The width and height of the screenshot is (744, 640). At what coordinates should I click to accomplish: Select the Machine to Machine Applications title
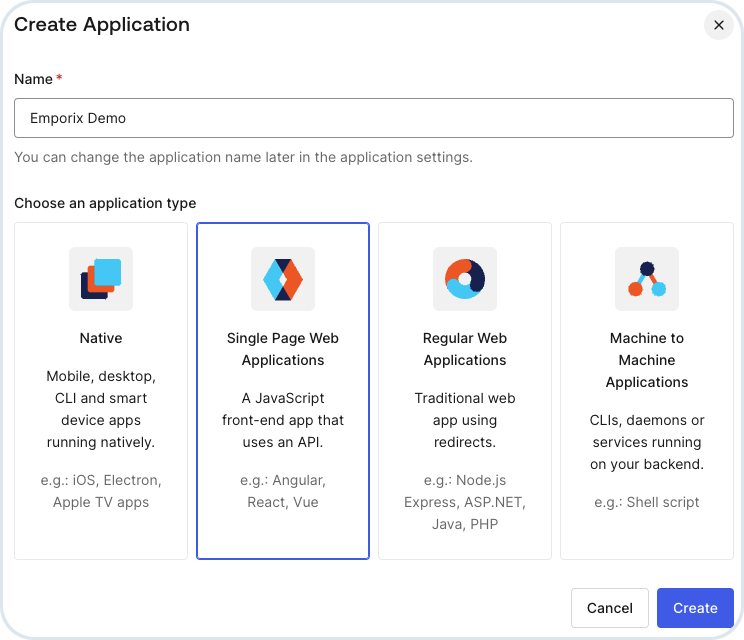tap(647, 360)
